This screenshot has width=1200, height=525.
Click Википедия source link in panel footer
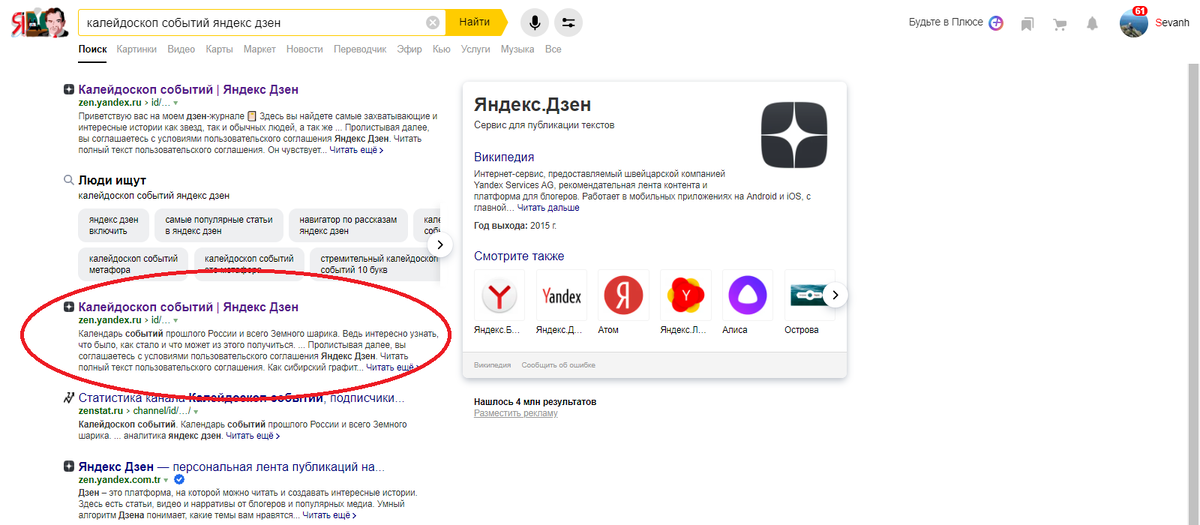tap(492, 365)
